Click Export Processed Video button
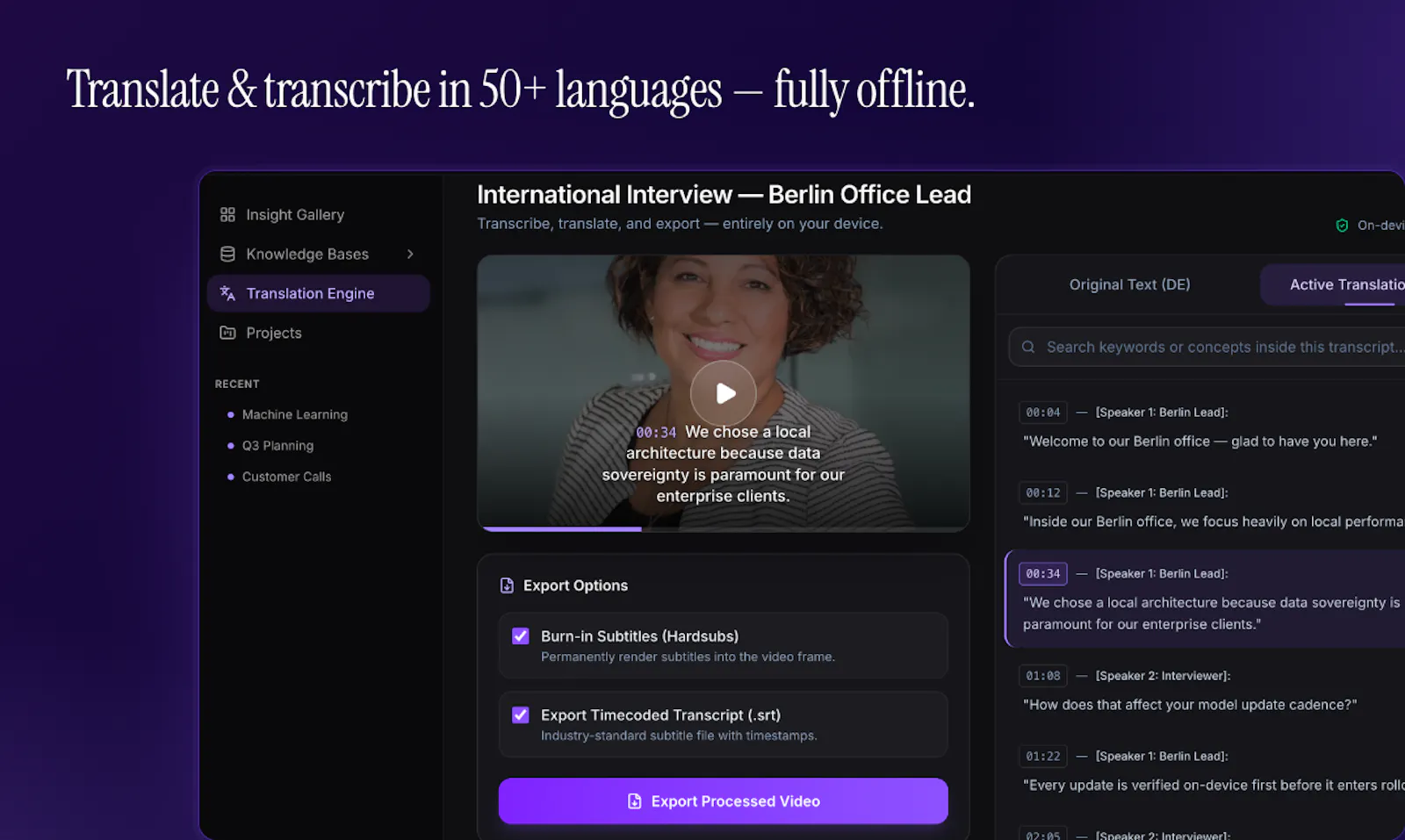 (x=724, y=801)
